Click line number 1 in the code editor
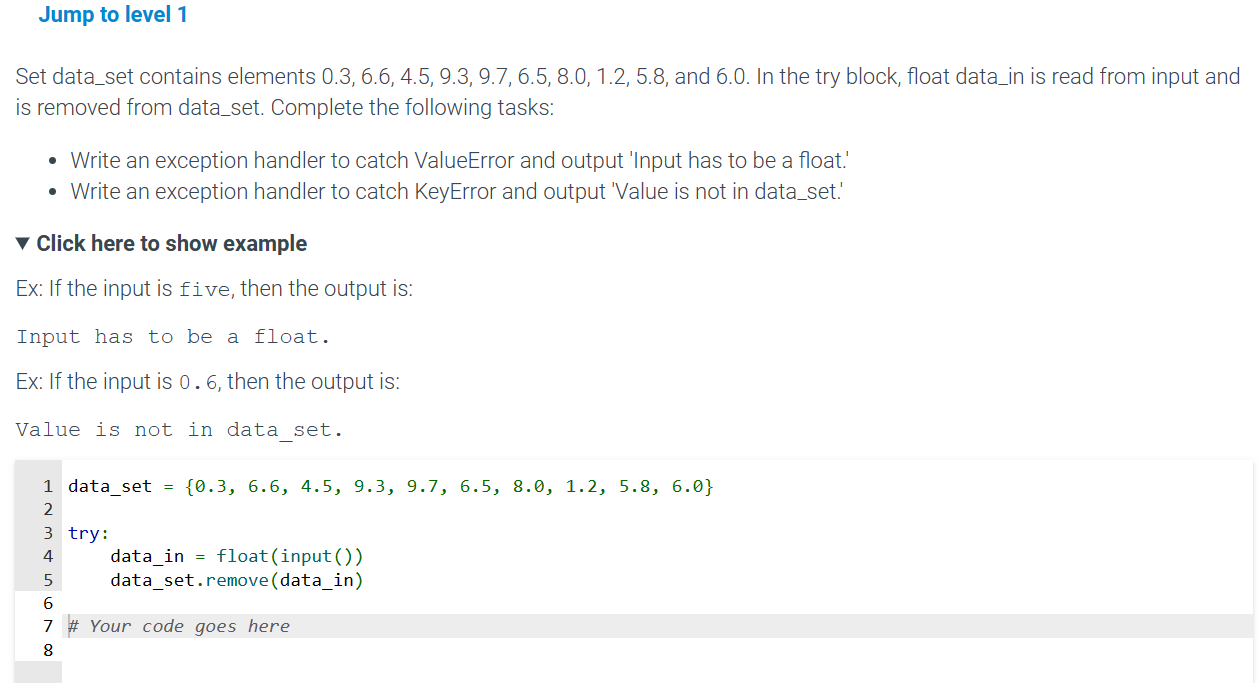 (47, 486)
